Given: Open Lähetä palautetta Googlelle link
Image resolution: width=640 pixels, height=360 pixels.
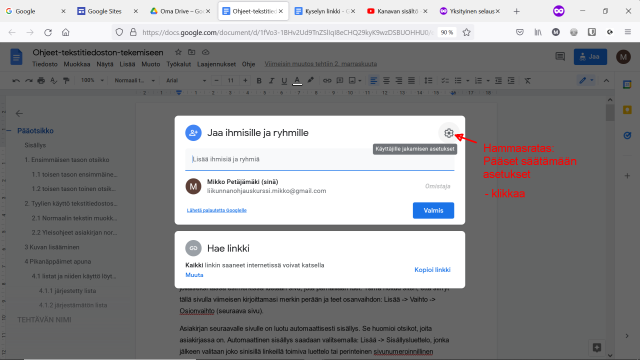Looking at the screenshot, I should point(217,210).
